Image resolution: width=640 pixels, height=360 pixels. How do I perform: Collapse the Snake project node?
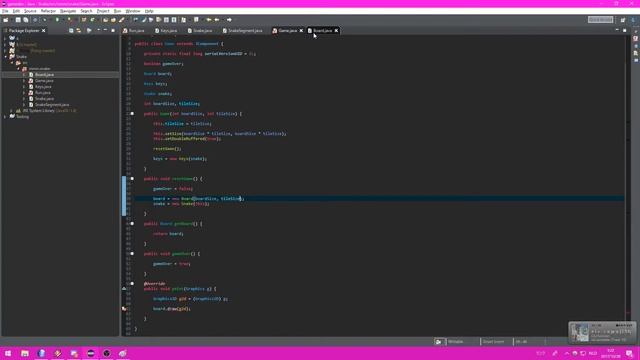coord(5,57)
